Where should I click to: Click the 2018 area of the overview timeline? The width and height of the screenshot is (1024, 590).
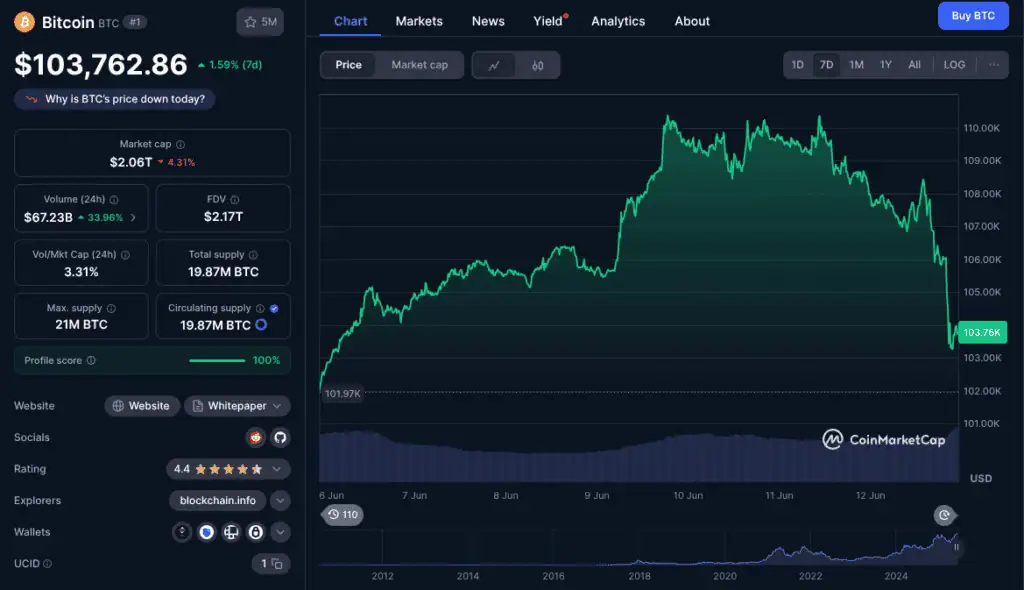tap(639, 576)
